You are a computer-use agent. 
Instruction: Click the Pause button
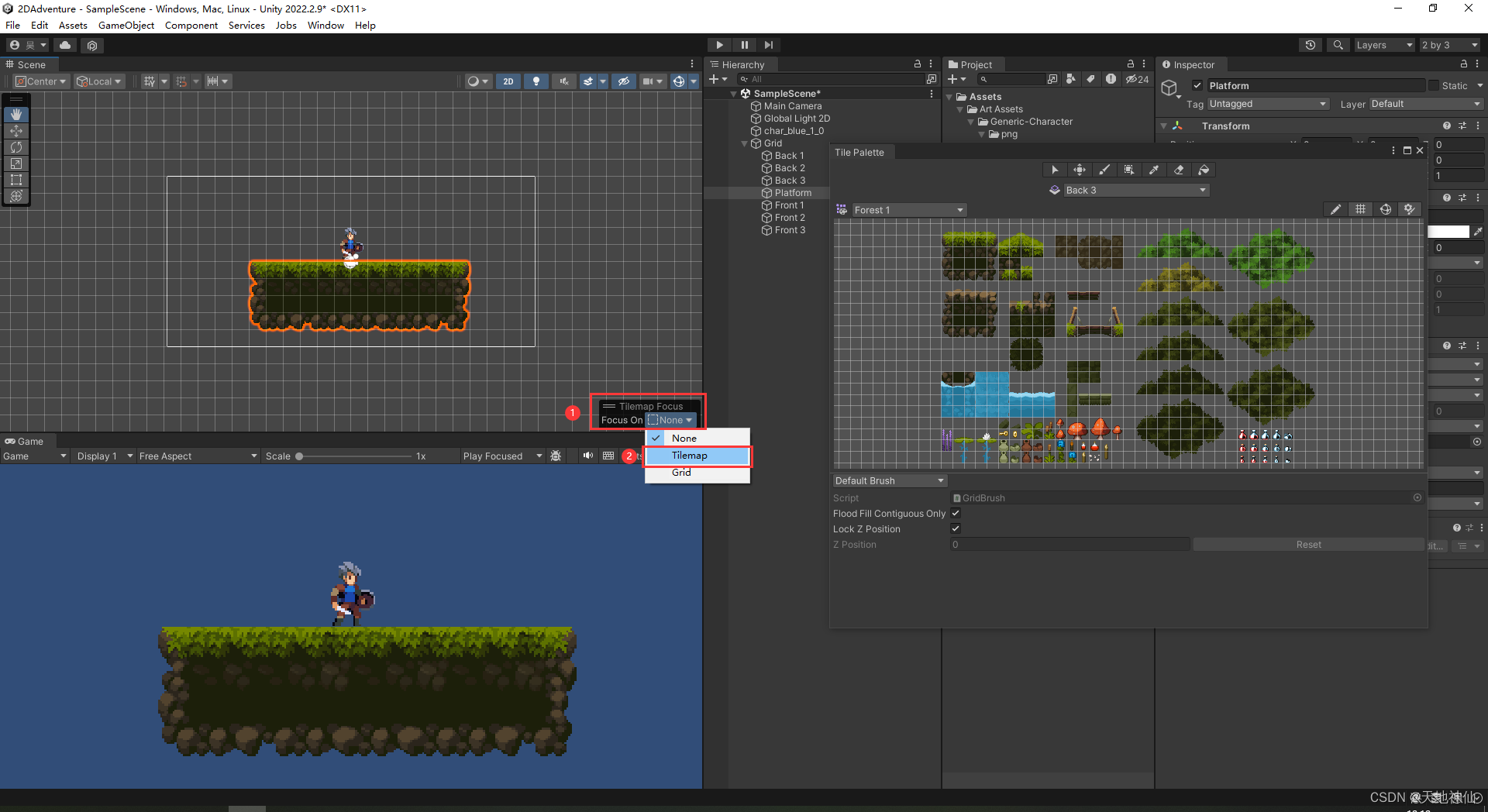[744, 45]
